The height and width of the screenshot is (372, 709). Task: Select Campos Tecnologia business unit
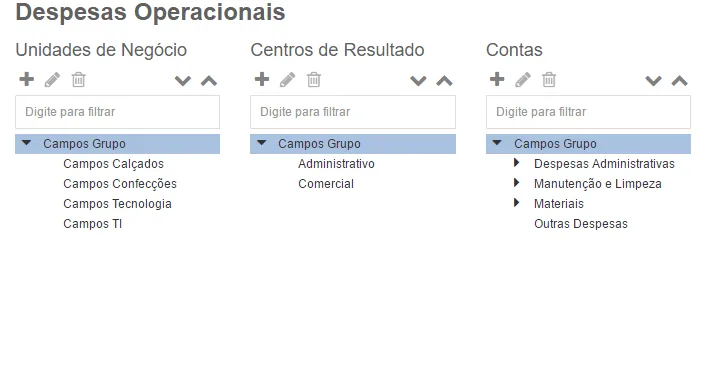118,204
